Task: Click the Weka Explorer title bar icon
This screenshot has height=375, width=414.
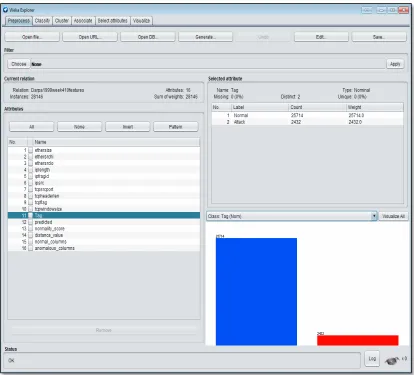Action: [5, 10]
